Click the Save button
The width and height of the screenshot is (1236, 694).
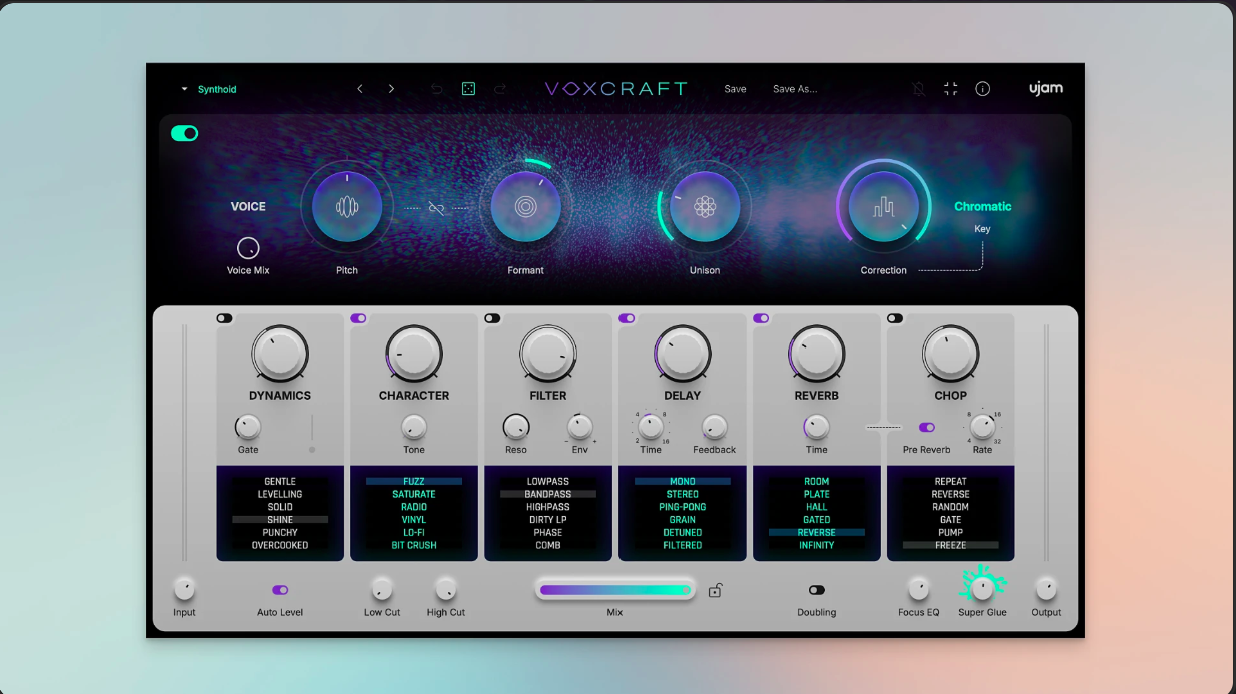click(735, 89)
